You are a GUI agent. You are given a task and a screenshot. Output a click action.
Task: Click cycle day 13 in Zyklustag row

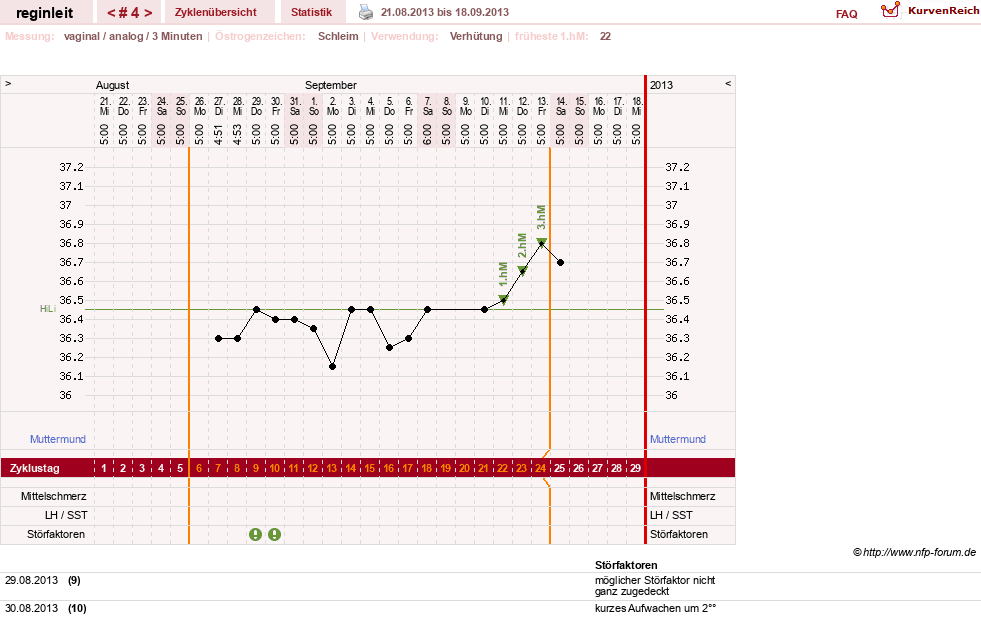coord(332,468)
